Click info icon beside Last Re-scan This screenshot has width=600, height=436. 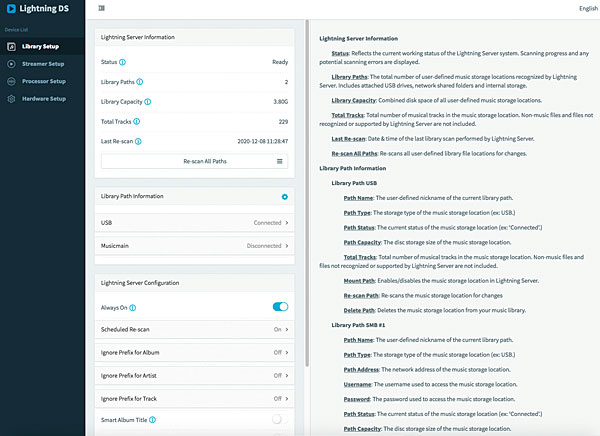(x=138, y=142)
